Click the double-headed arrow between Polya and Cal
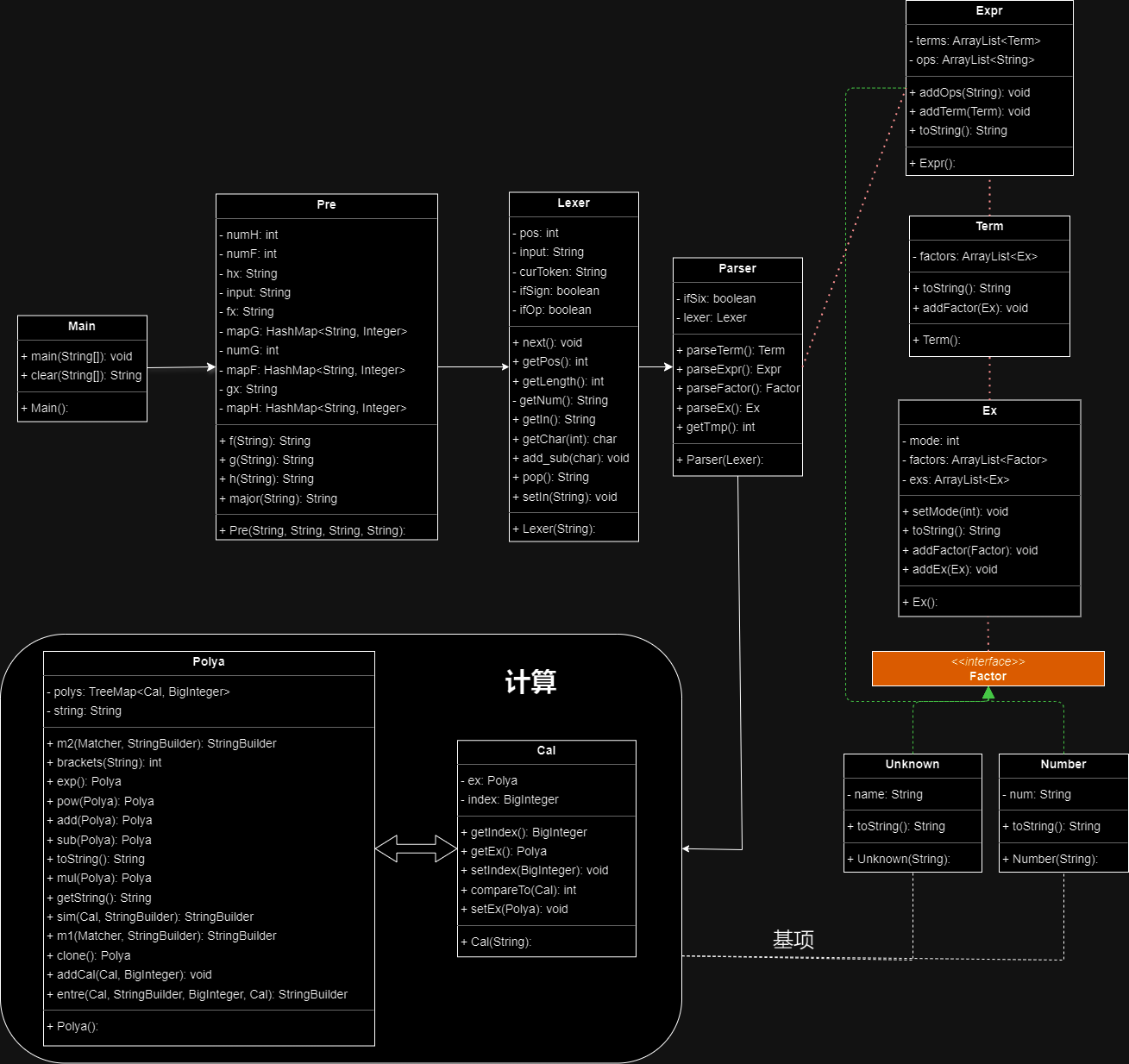Viewport: 1129px width, 1064px height. click(x=416, y=848)
